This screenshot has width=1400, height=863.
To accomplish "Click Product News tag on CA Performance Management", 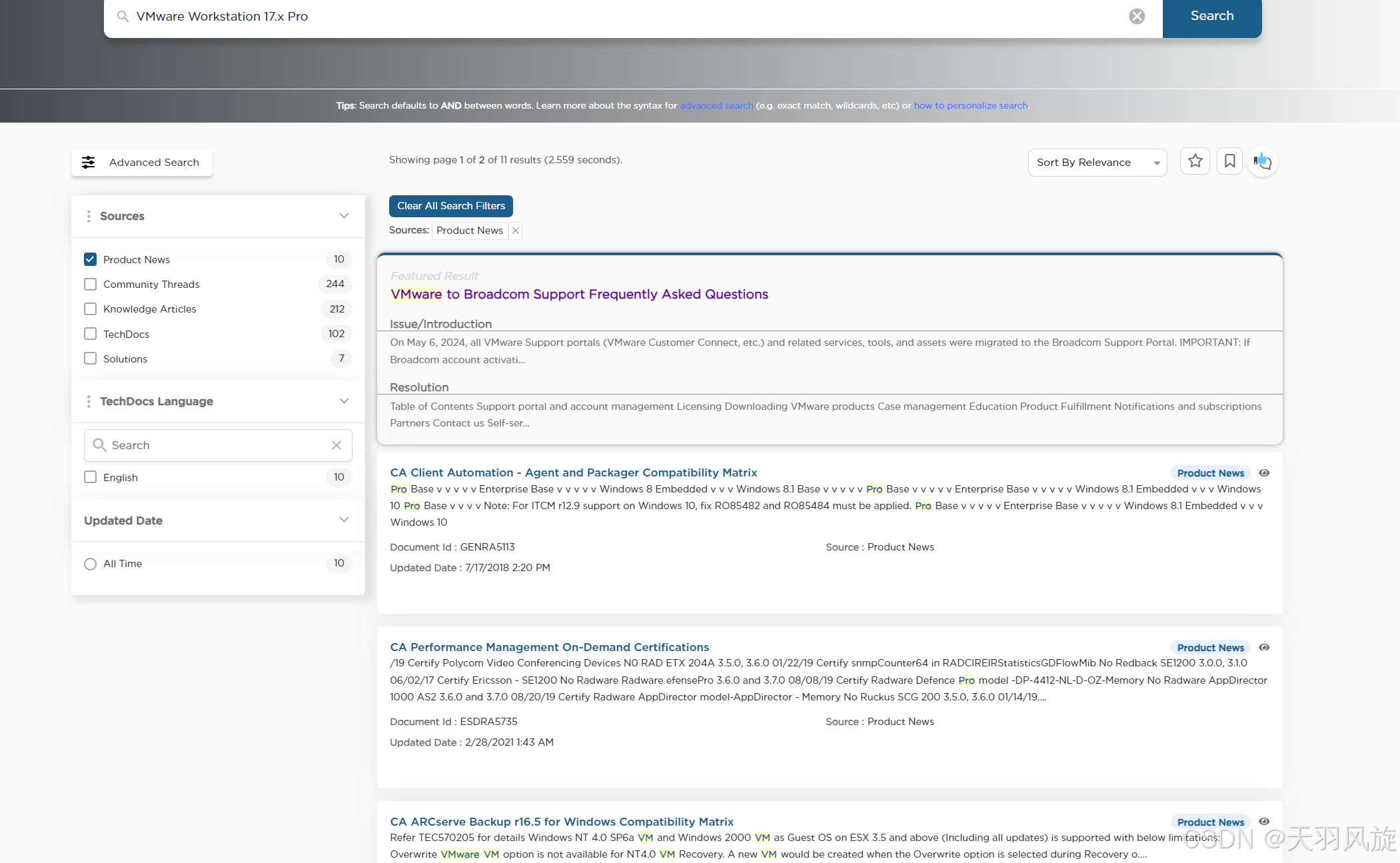I will tap(1210, 648).
